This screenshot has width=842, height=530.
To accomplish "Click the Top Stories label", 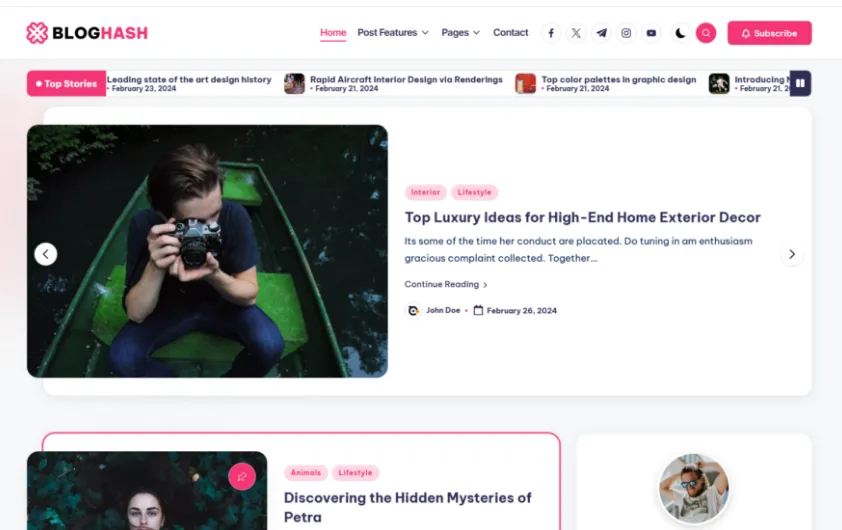I will click(66, 84).
